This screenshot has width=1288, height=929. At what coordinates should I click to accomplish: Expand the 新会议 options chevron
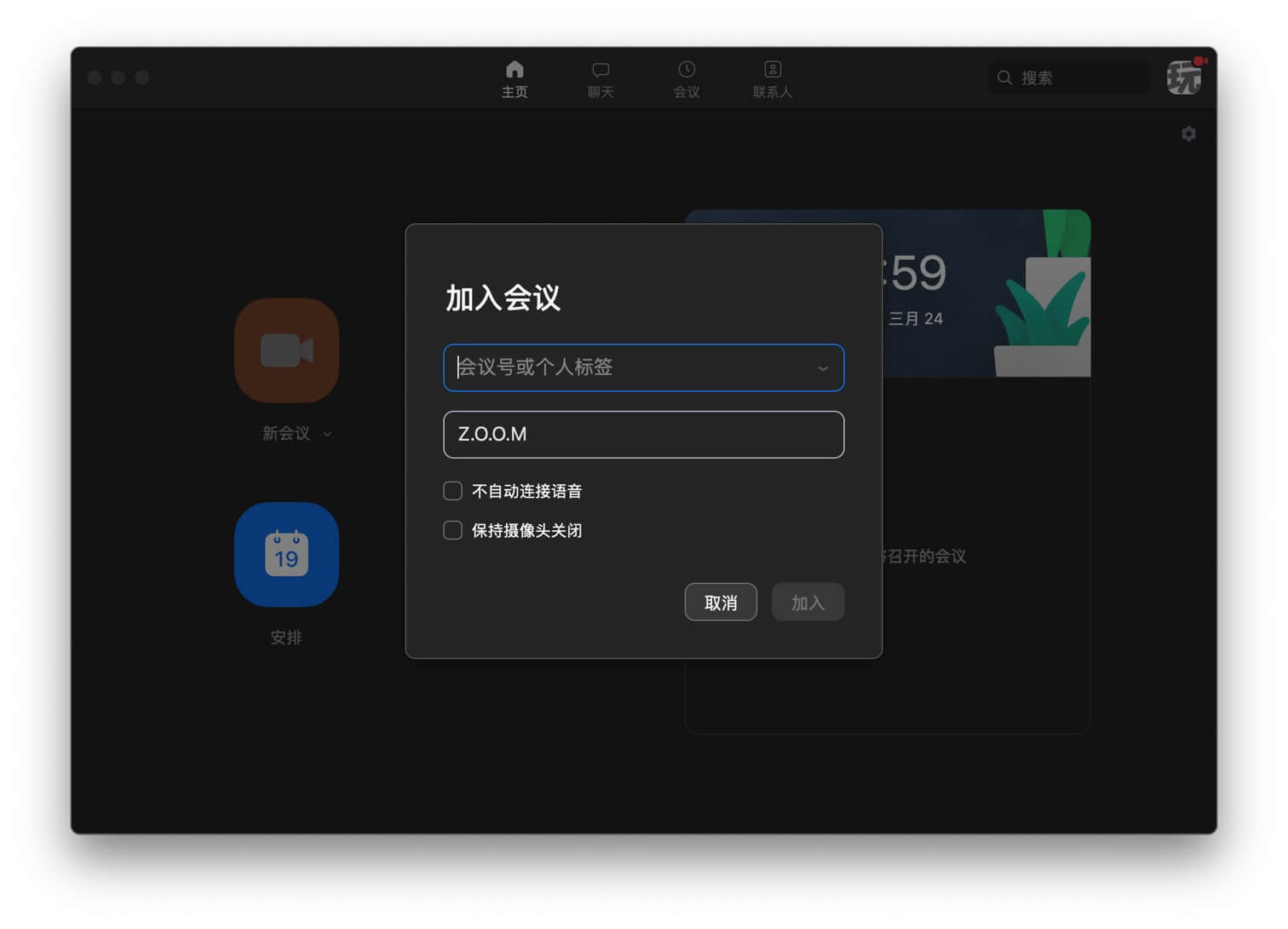click(327, 434)
